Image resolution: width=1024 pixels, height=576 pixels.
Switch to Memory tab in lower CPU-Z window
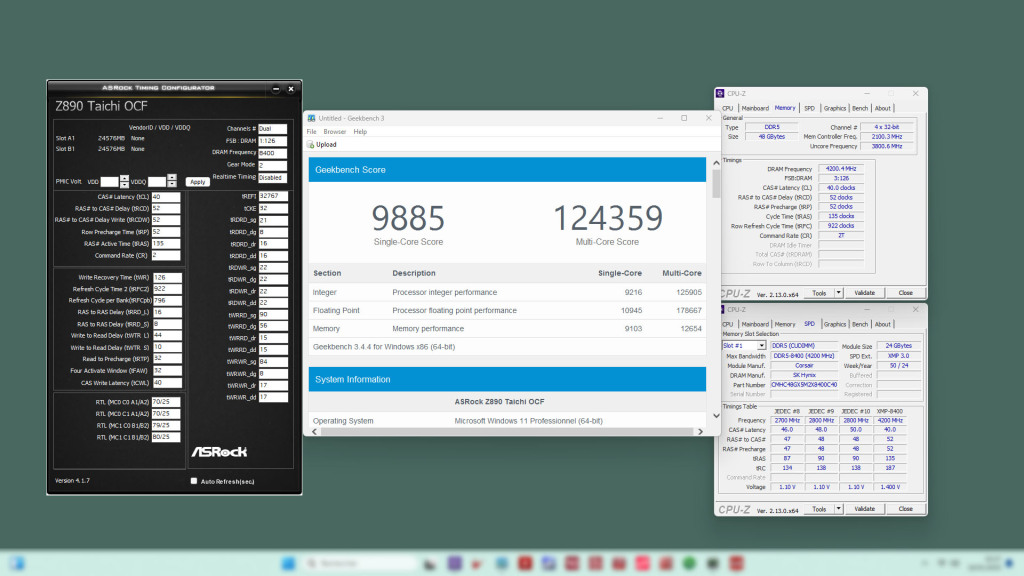(x=784, y=325)
